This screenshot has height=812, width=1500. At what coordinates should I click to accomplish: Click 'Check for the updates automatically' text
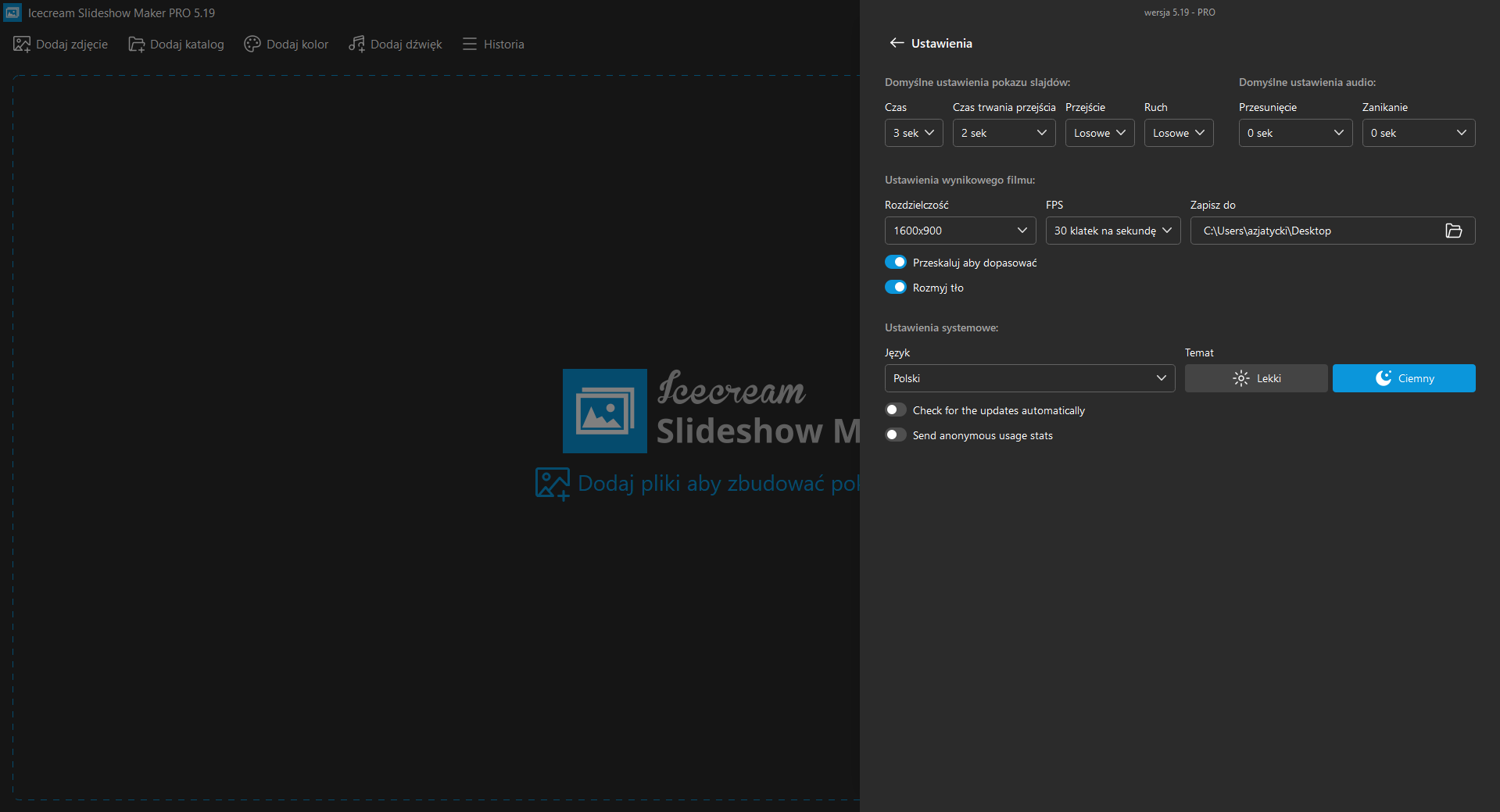[x=999, y=410]
